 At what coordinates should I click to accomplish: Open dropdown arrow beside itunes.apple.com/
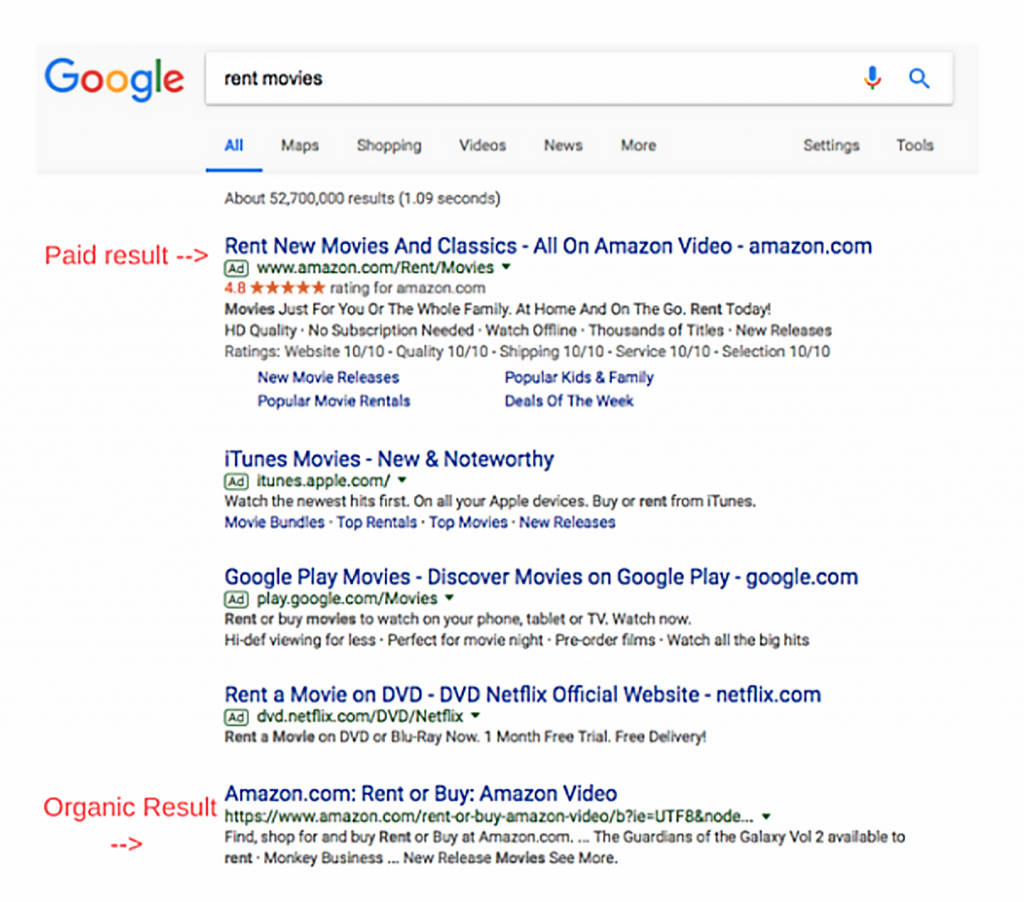tap(402, 480)
